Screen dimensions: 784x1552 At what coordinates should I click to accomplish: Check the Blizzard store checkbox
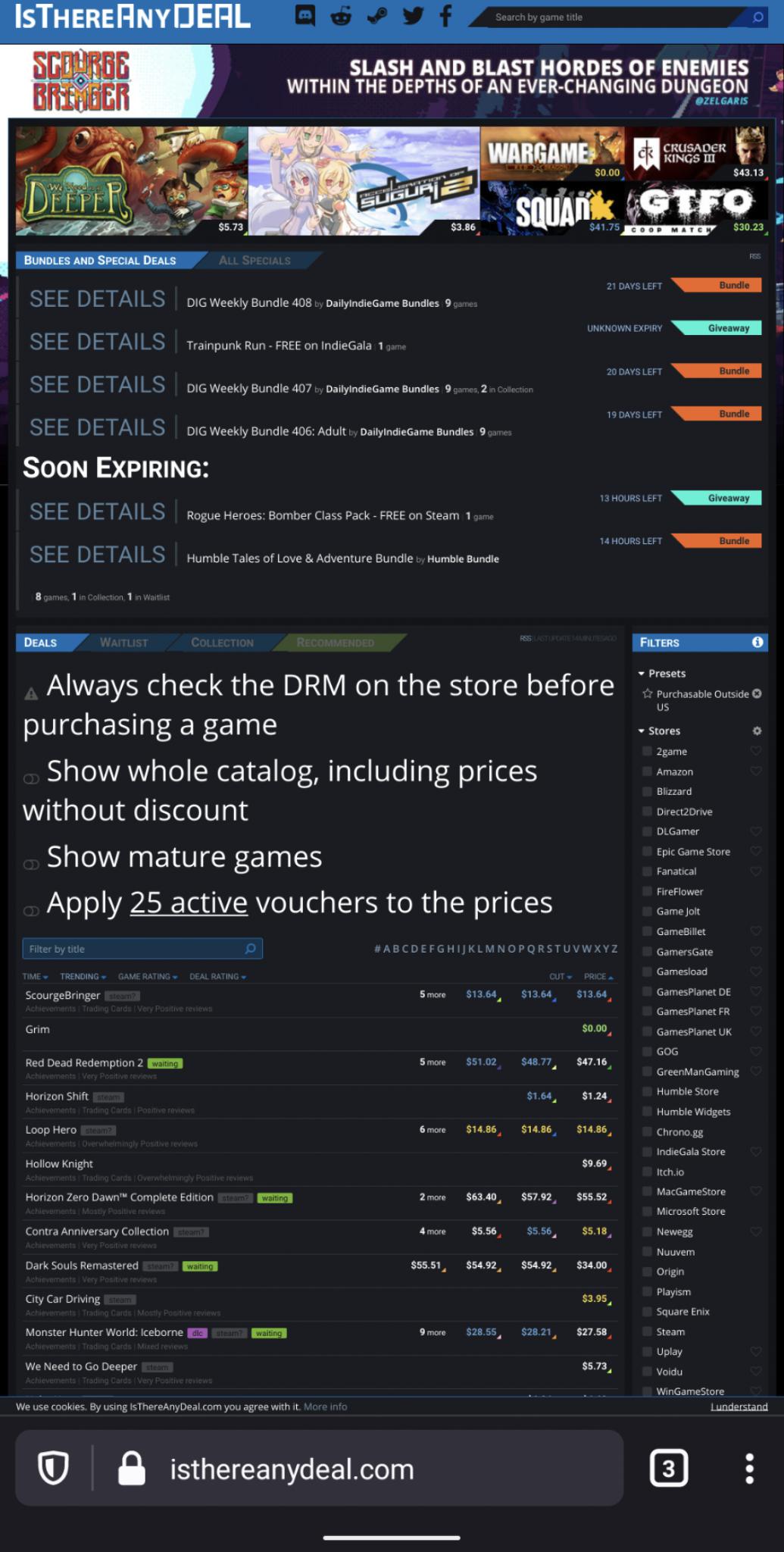pyautogui.click(x=647, y=791)
